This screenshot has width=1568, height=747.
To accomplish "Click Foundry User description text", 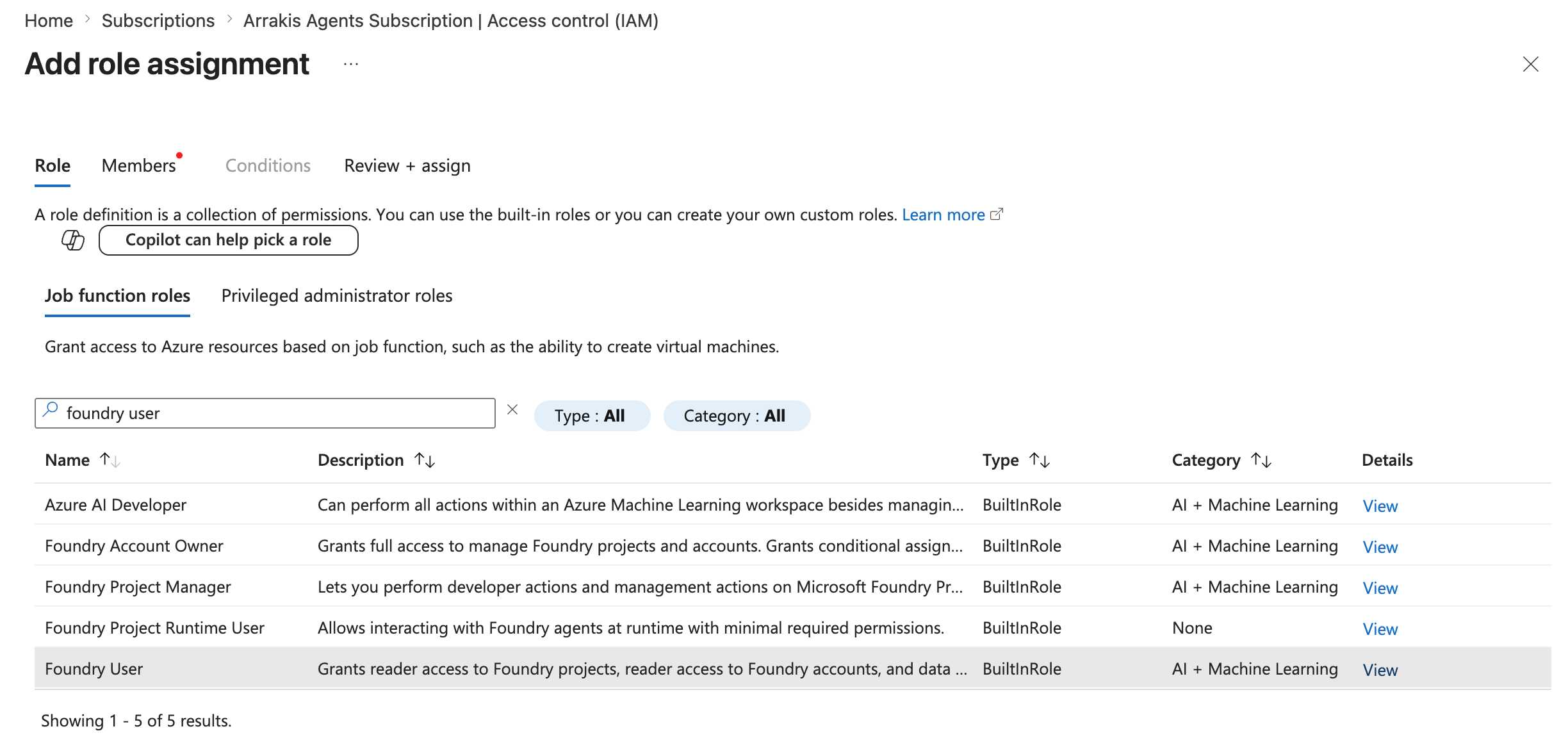I will pyautogui.click(x=642, y=669).
